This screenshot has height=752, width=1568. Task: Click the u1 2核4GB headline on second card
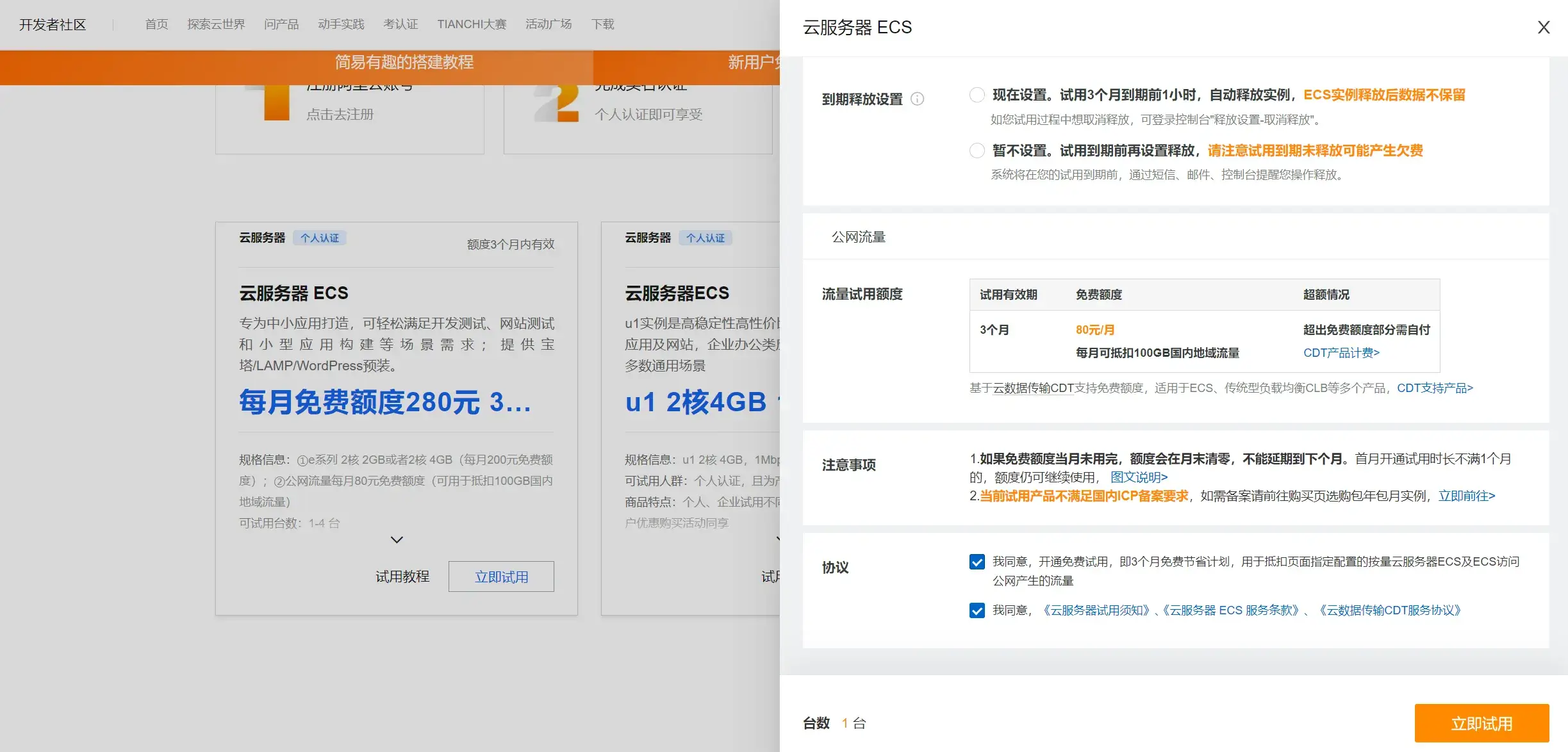coord(702,402)
